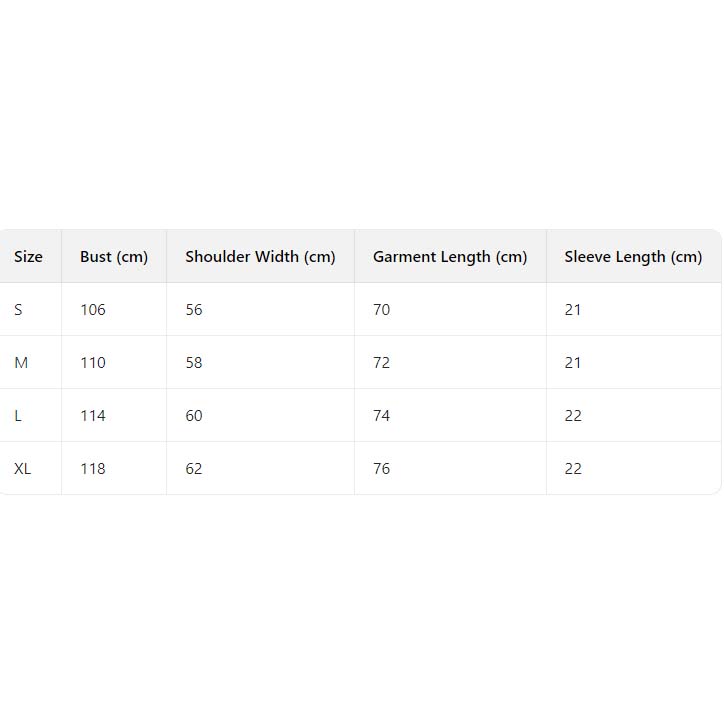Screen dimensions: 724x724
Task: Click the Garment Length (cm) header
Action: (x=450, y=257)
